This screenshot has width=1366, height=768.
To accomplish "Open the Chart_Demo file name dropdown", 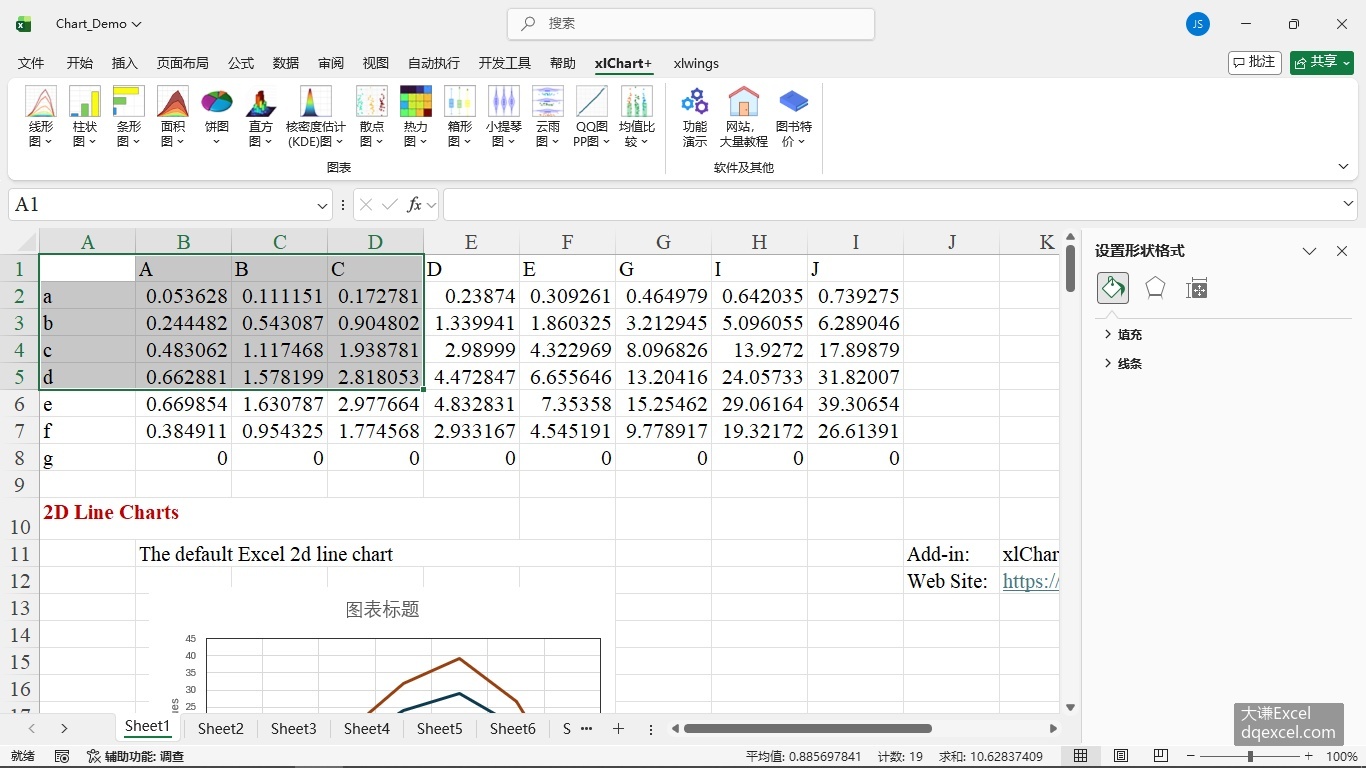I will coord(99,24).
